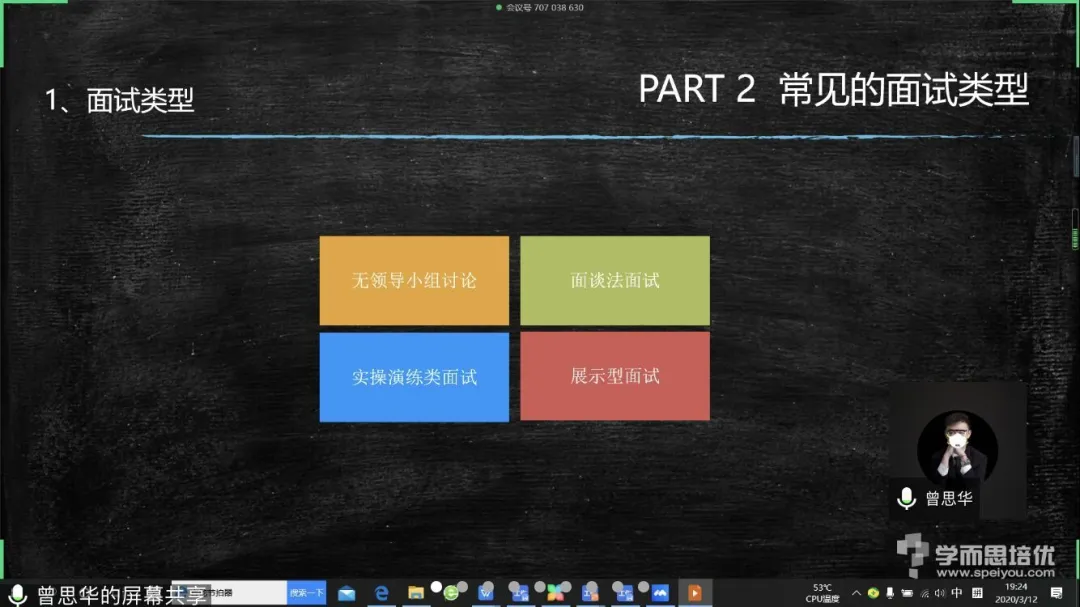Click the microphone icon in the system tray
1080x607 pixels.
(x=890, y=593)
